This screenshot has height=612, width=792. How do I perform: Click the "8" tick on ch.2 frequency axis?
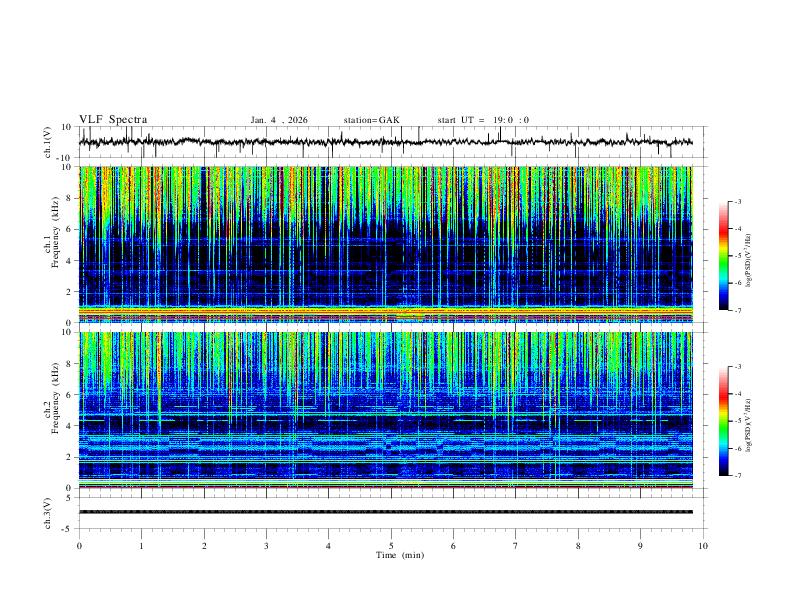(71, 364)
